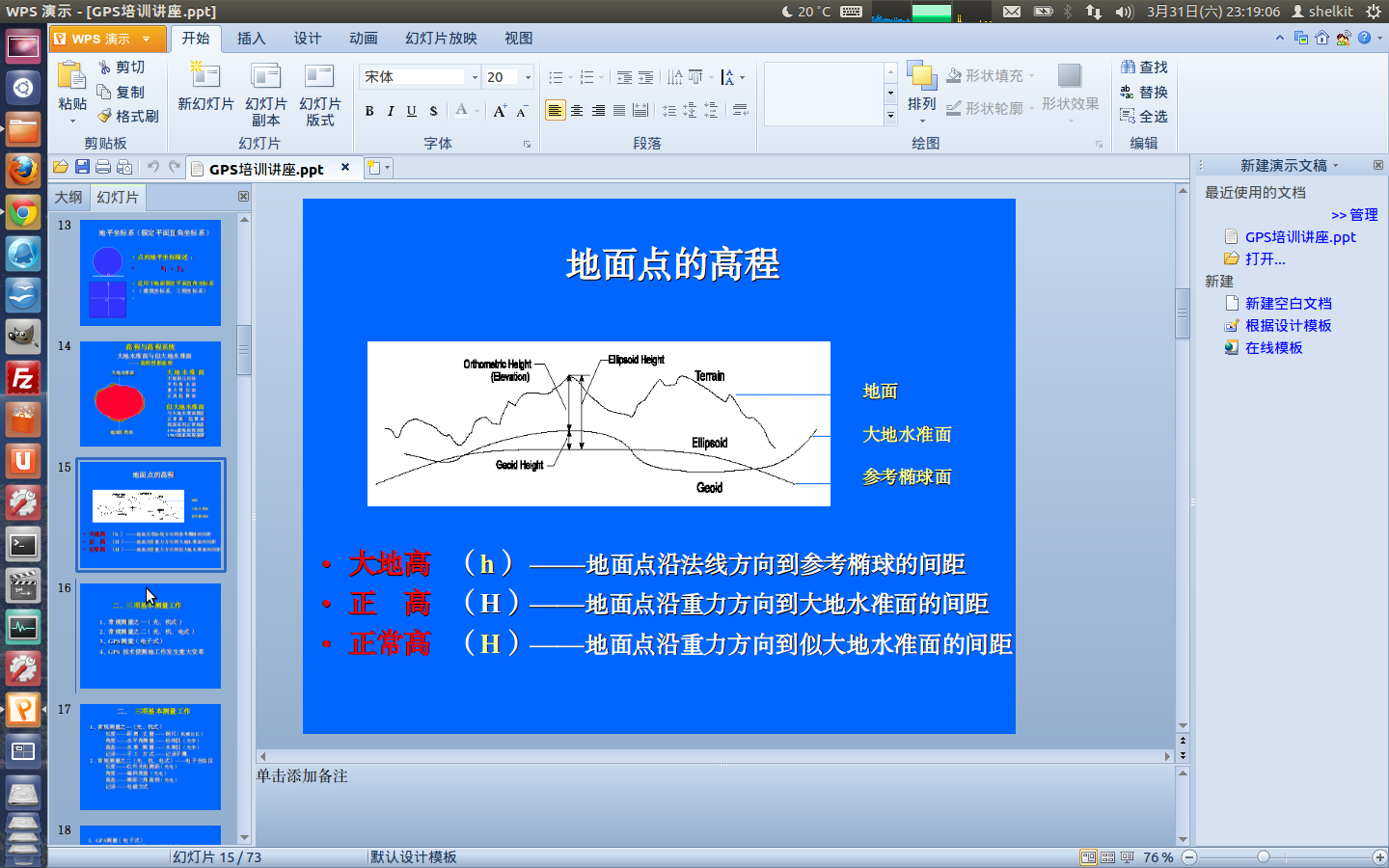This screenshot has width=1389, height=868.
Task: Switch to the 大纲 outline tab
Action: tap(68, 197)
